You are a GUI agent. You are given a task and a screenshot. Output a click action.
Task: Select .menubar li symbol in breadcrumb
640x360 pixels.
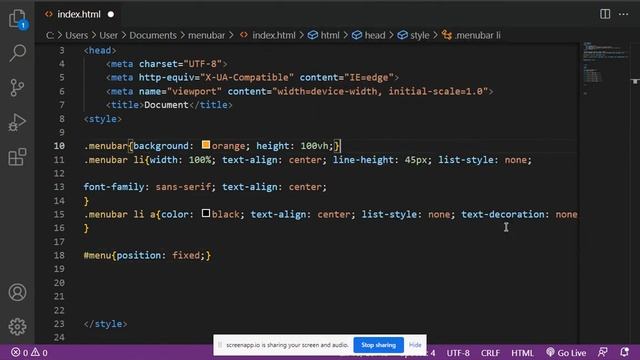coord(471,36)
